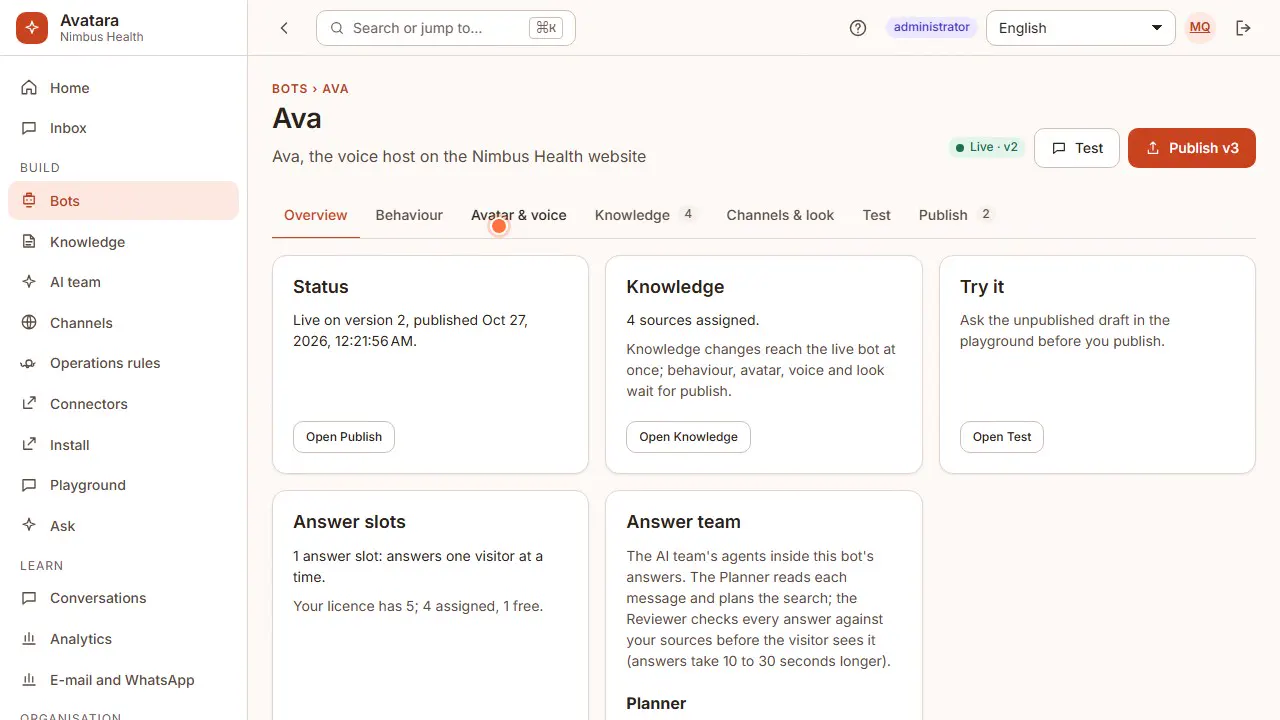
Task: Click the AI team sparkle icon
Action: tap(29, 282)
